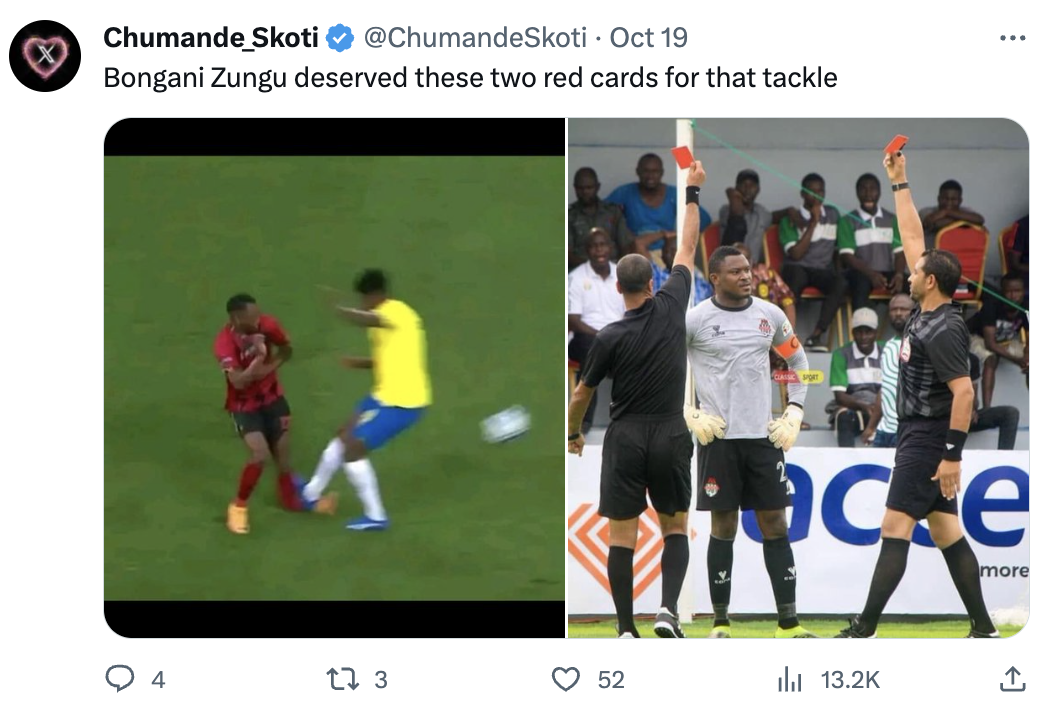Click the reply count 4
The width and height of the screenshot is (1042, 708).
click(x=157, y=680)
